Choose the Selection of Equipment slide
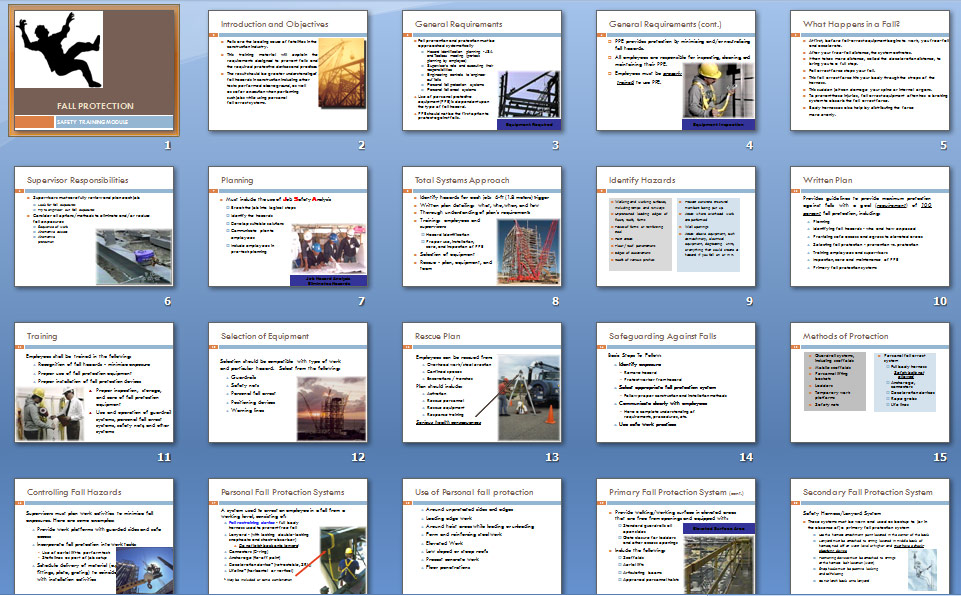This screenshot has height=596, width=961. [x=288, y=383]
